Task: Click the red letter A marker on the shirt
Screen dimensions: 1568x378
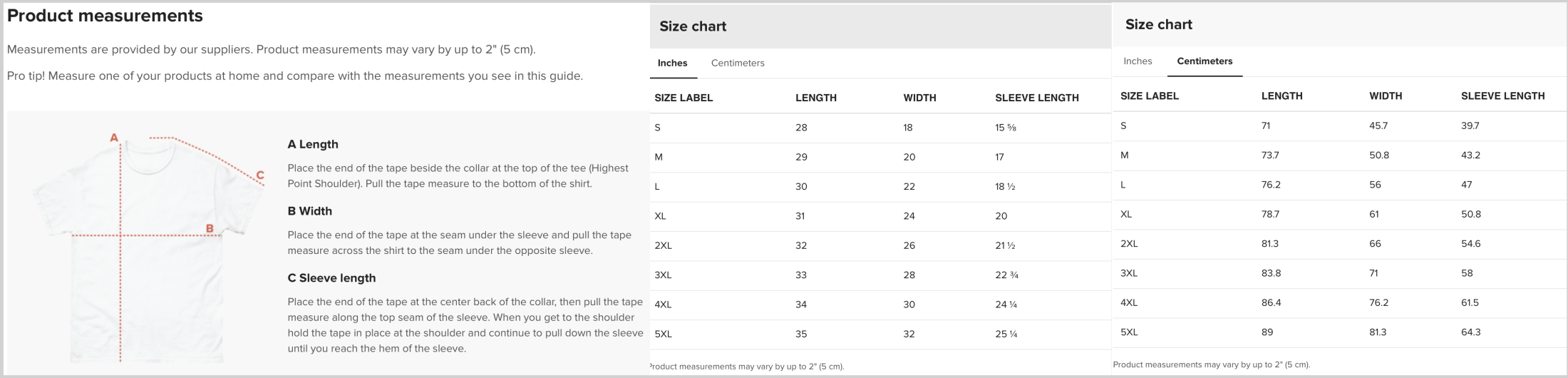Action: (x=113, y=138)
